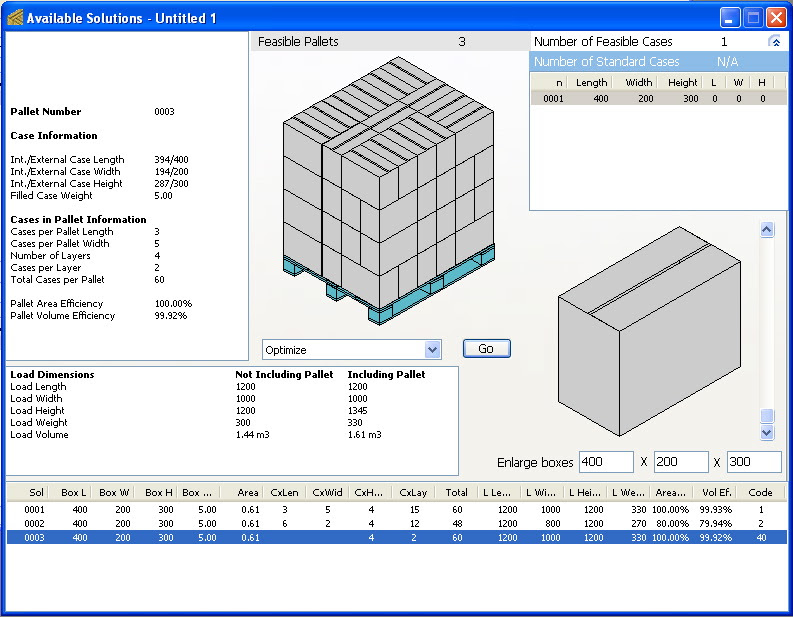The height and width of the screenshot is (617, 793).
Task: Click the Enlarge boxes length field with 400
Action: coord(606,462)
